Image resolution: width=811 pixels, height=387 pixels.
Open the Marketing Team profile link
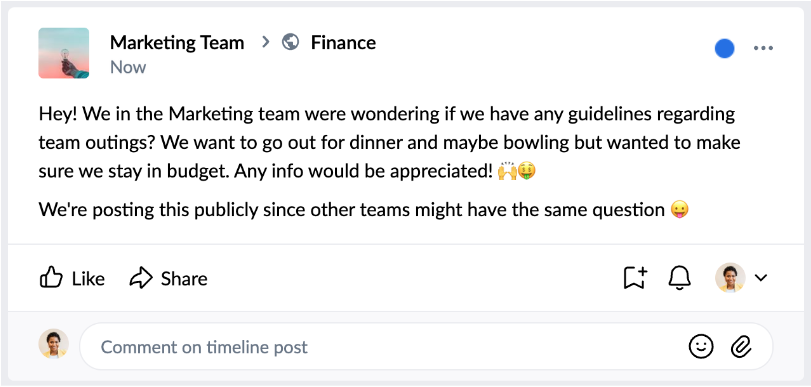coord(177,42)
